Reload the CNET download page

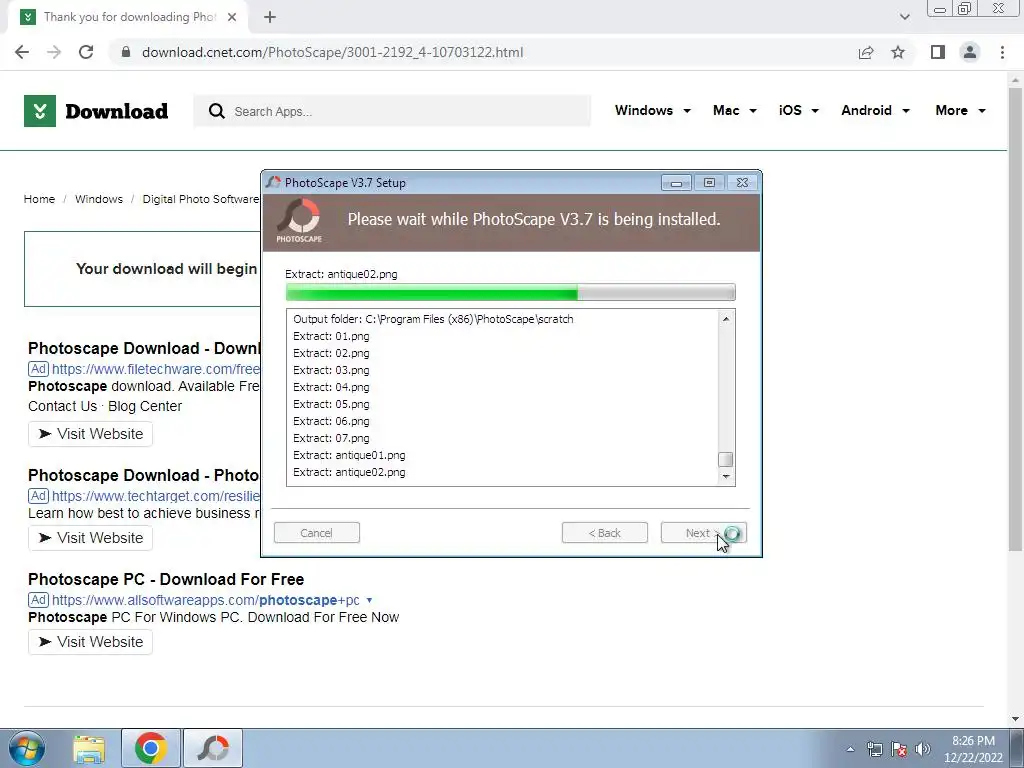86,52
